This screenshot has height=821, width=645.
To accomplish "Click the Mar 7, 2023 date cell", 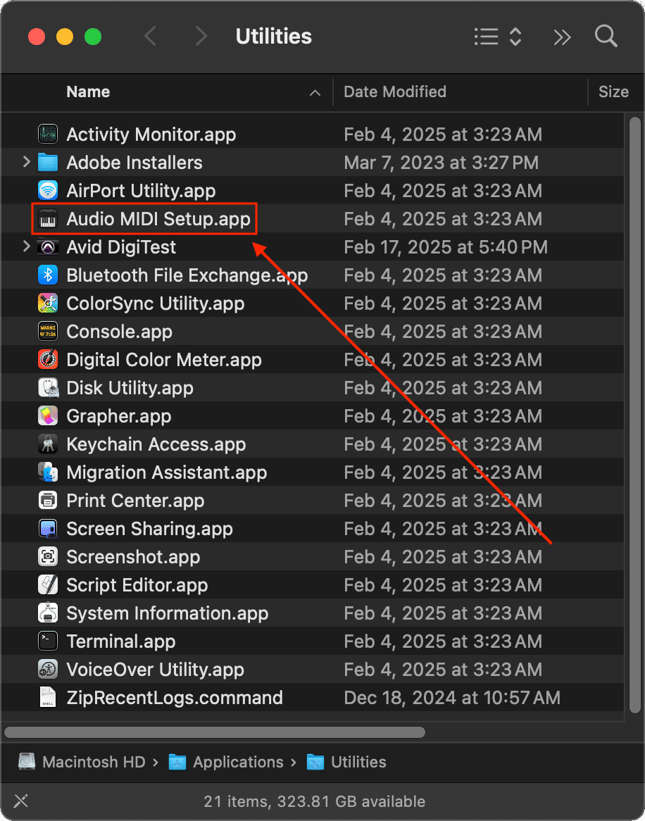I will [x=441, y=163].
